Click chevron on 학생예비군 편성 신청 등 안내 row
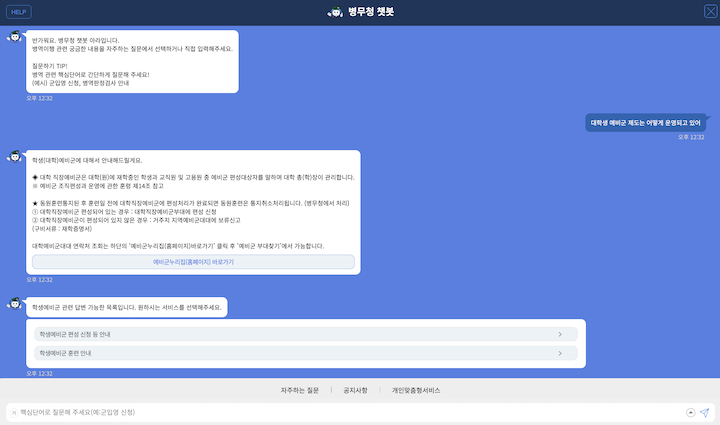Viewport: 720px width, 425px height. 560,334
